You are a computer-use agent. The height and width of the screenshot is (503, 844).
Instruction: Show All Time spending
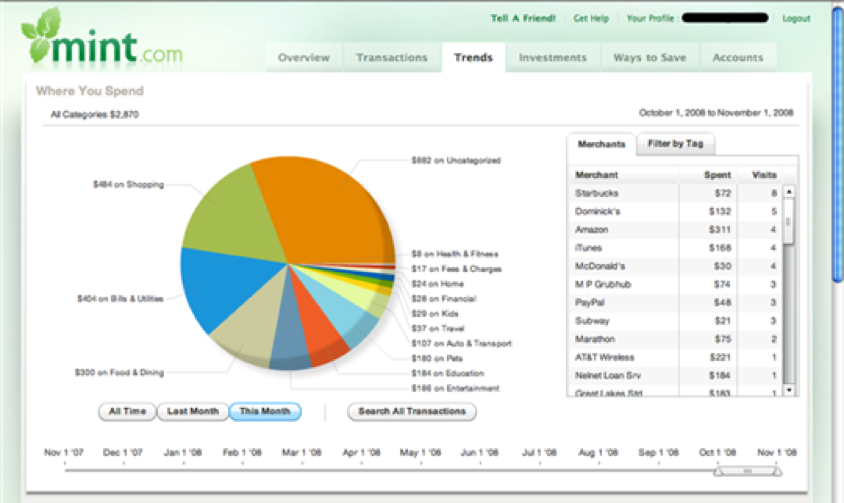[128, 411]
